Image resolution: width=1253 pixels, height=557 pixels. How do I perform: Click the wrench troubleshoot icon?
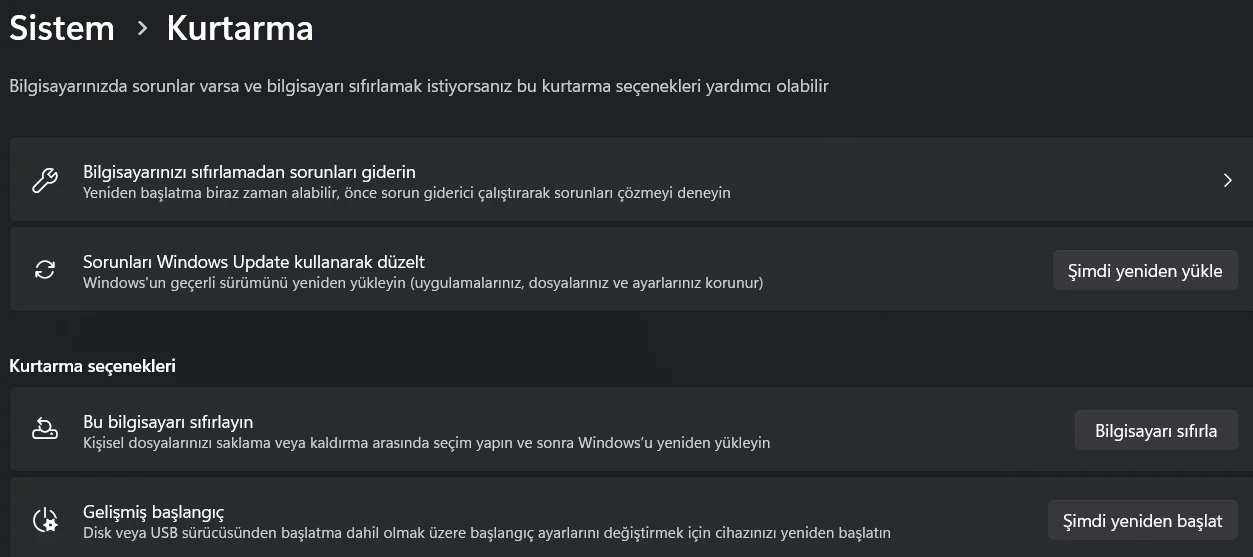pos(45,181)
